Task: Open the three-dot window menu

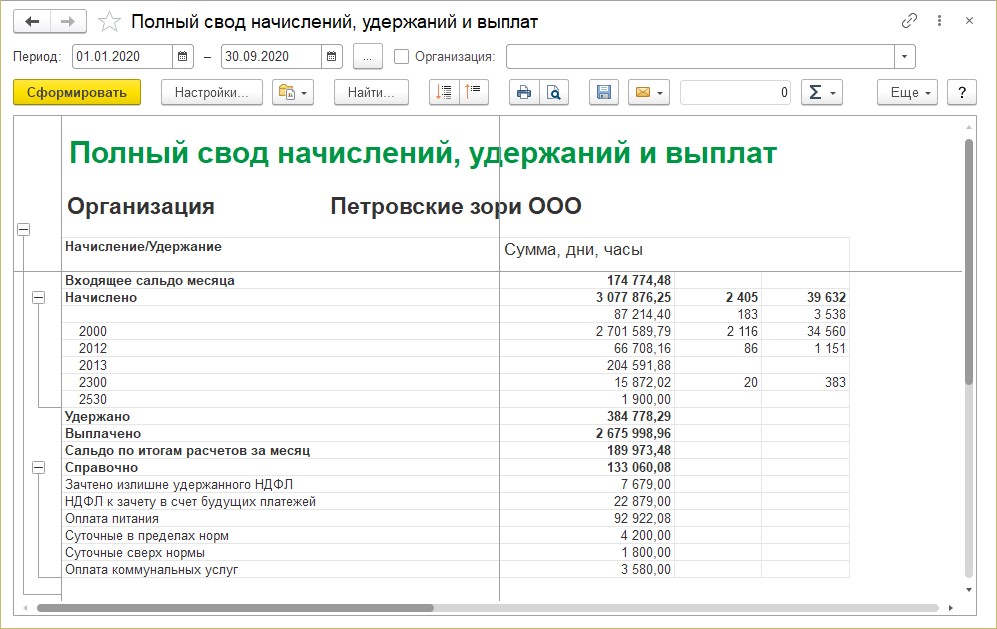Action: point(939,21)
